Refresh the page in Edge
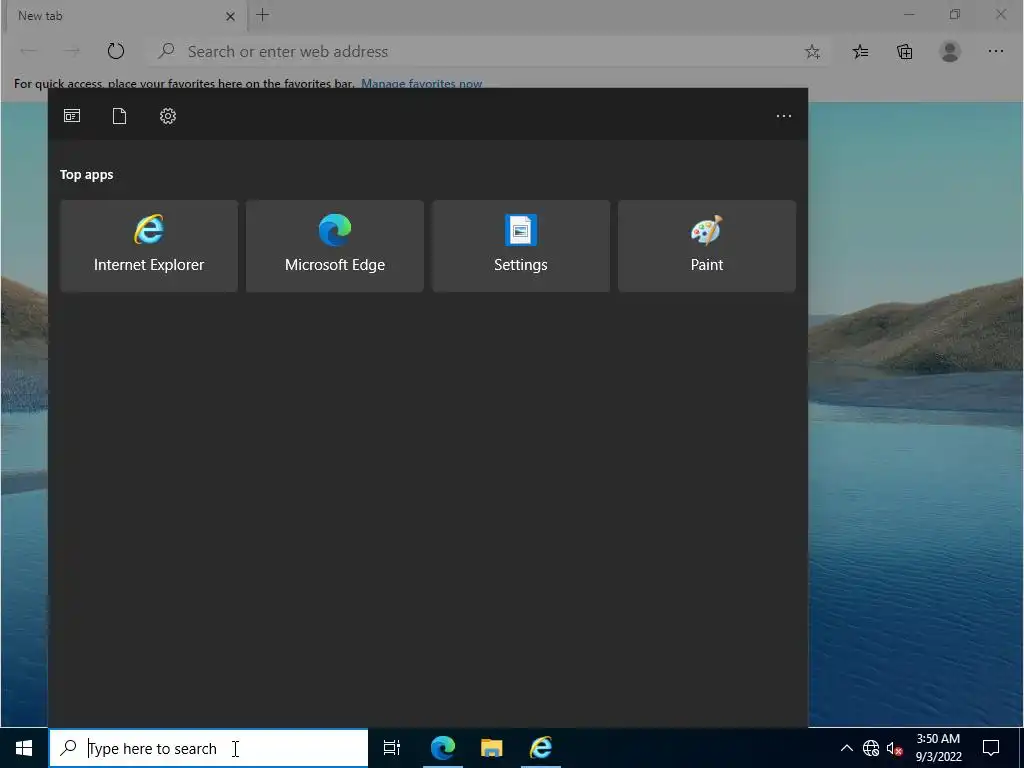 pyautogui.click(x=116, y=51)
